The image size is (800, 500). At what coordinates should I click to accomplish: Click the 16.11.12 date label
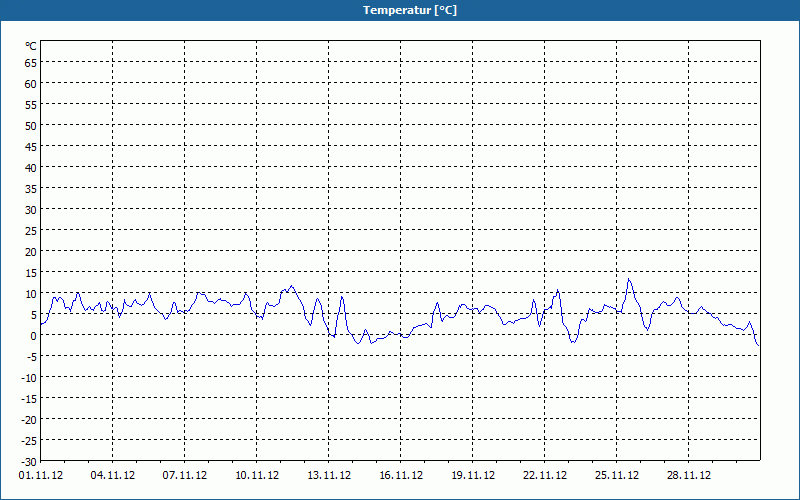401,476
